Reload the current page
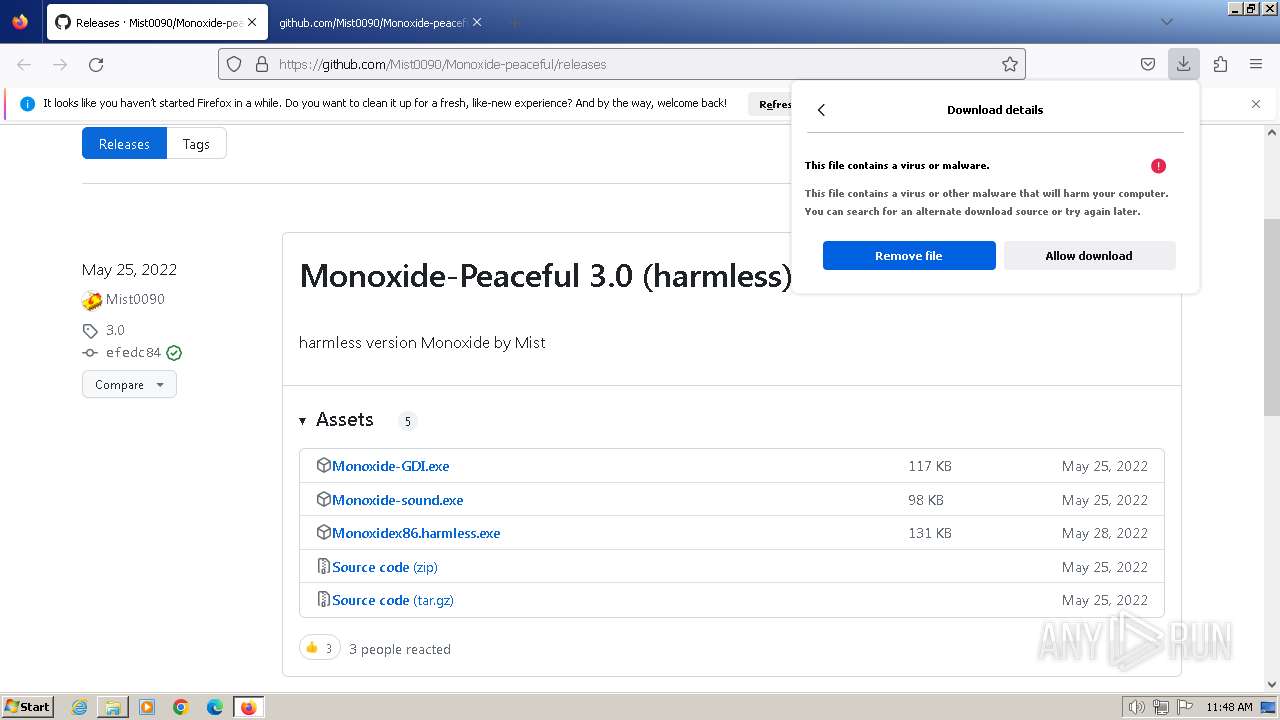 point(96,64)
